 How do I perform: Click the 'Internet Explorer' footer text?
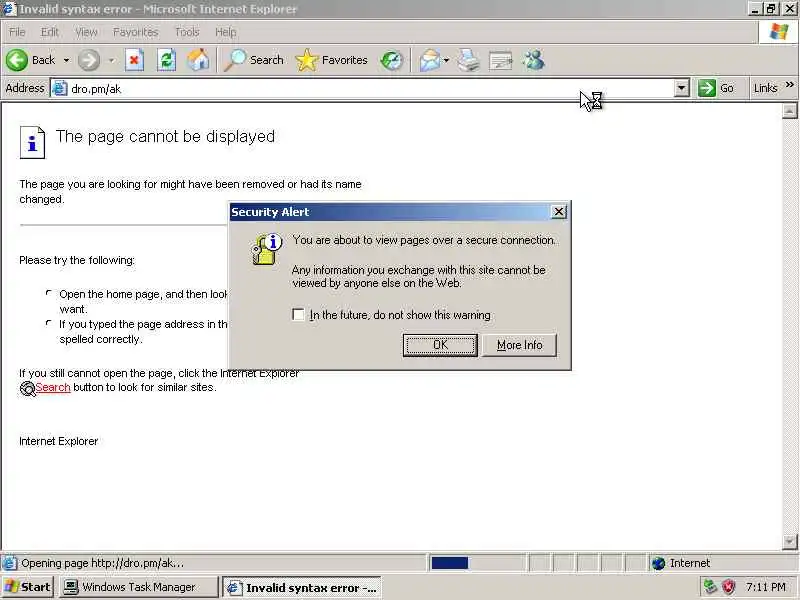[x=58, y=441]
